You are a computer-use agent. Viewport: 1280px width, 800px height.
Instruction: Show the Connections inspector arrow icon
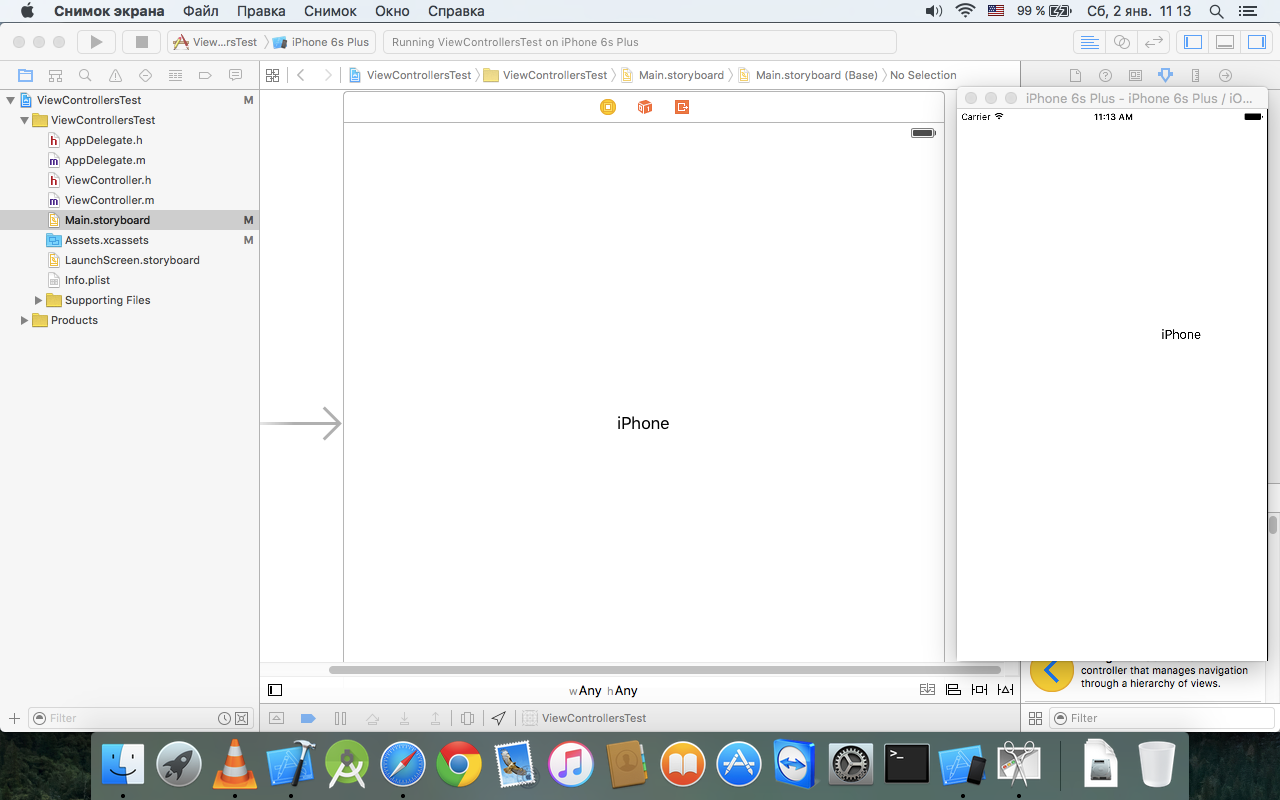tap(1225, 75)
